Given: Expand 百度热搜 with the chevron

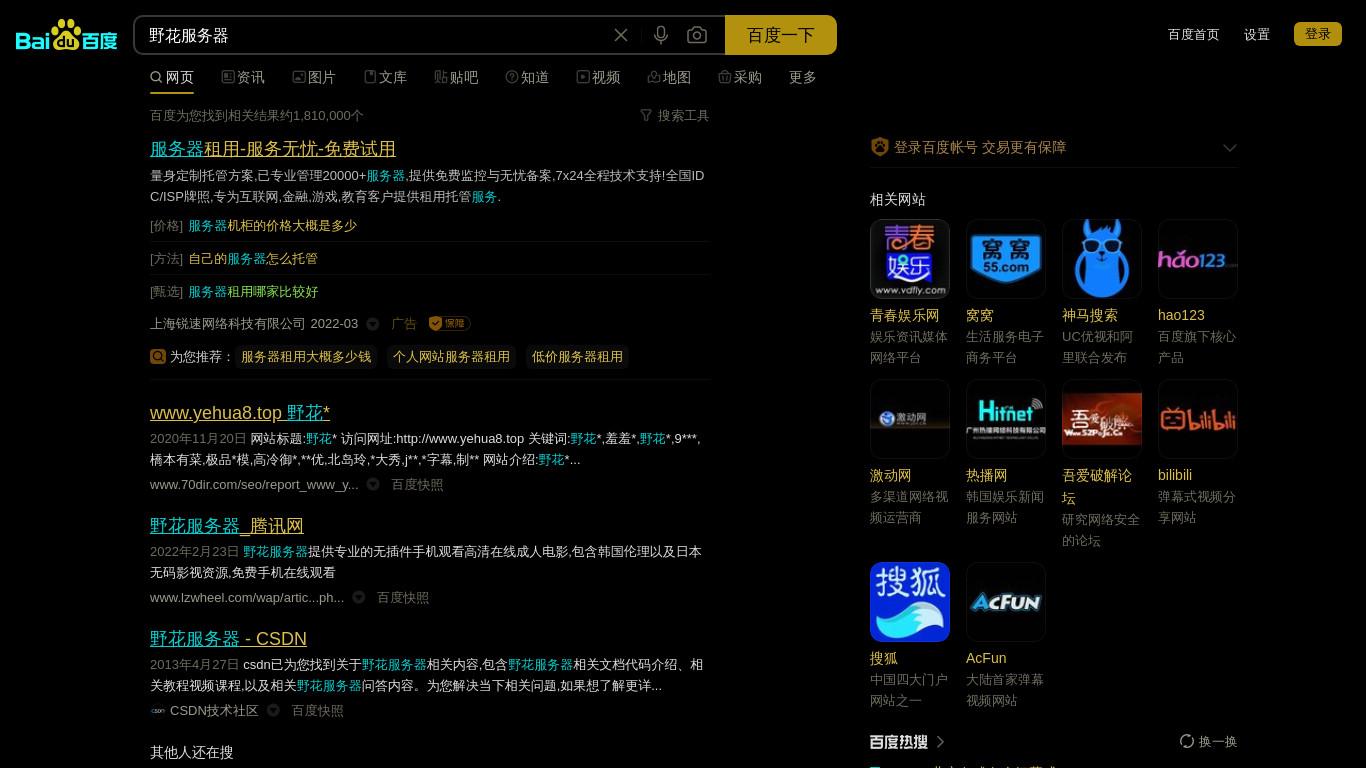Looking at the screenshot, I should pyautogui.click(x=940, y=742).
